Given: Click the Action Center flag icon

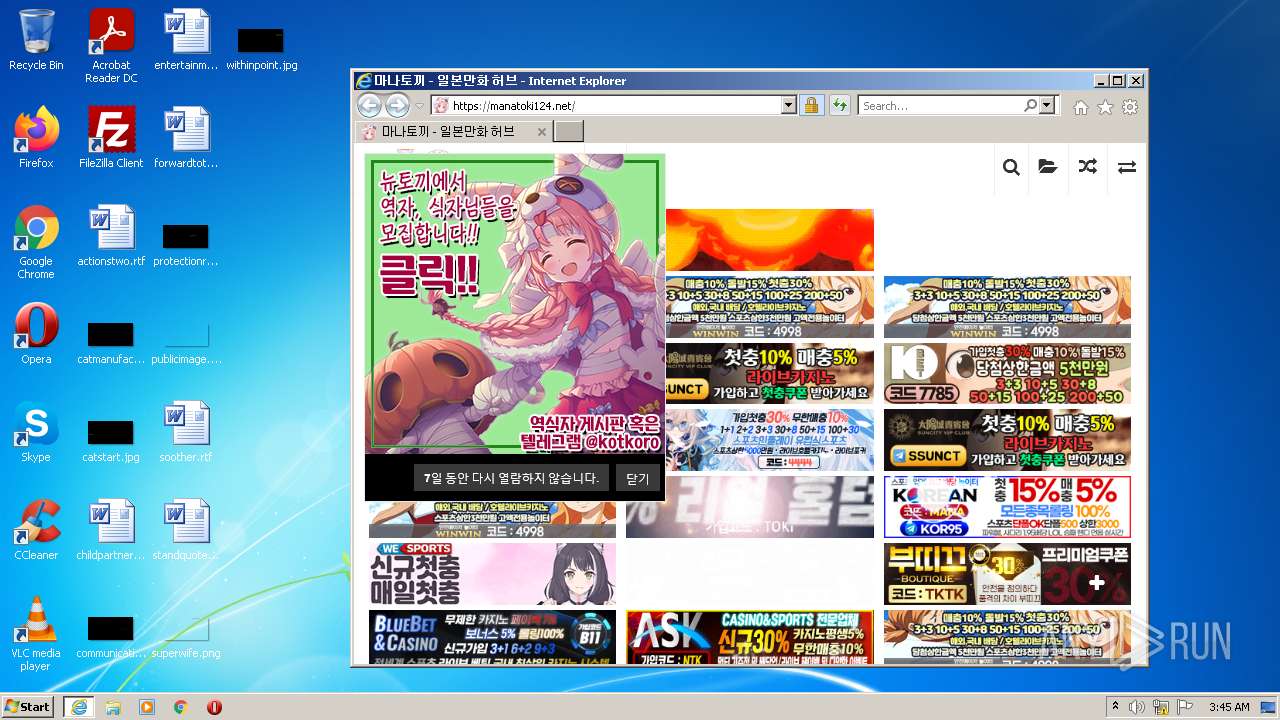Looking at the screenshot, I should 1185,707.
